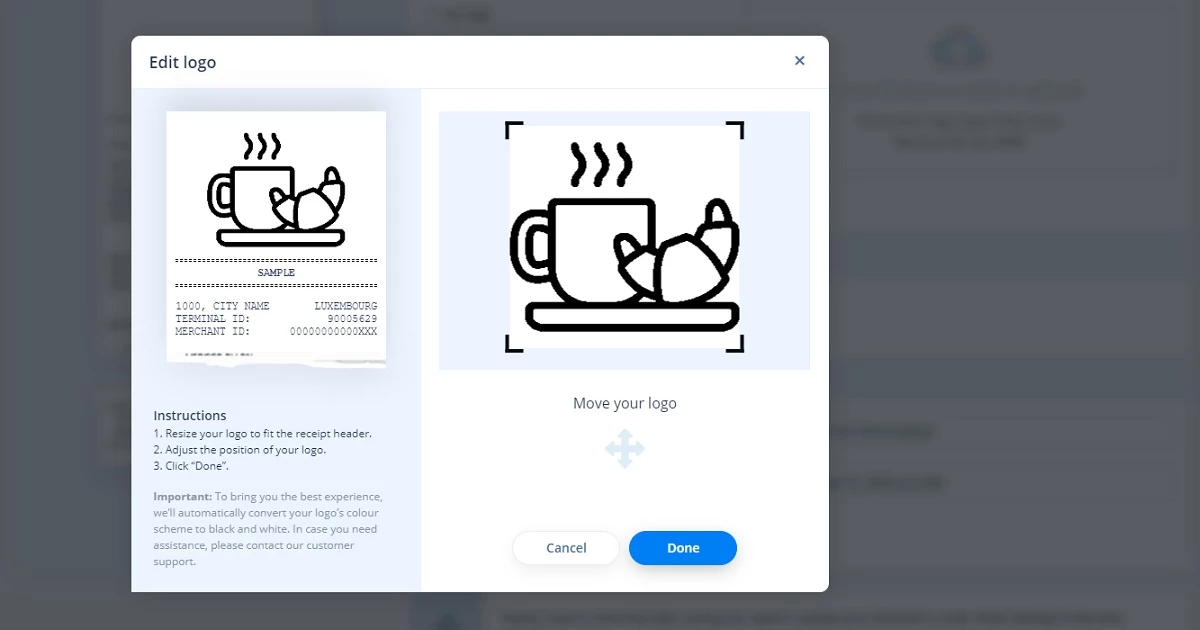Close the Edit logo dialog with X
Screen dimensions: 1200x630
[x=799, y=61]
